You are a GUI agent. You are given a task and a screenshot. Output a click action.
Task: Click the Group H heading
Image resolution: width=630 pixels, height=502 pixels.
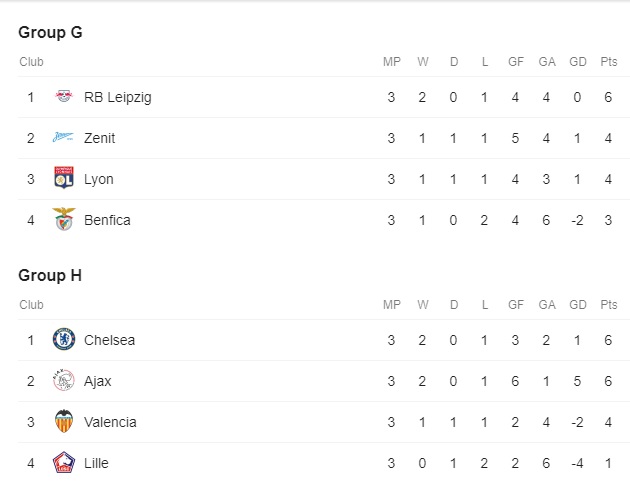pyautogui.click(x=50, y=275)
